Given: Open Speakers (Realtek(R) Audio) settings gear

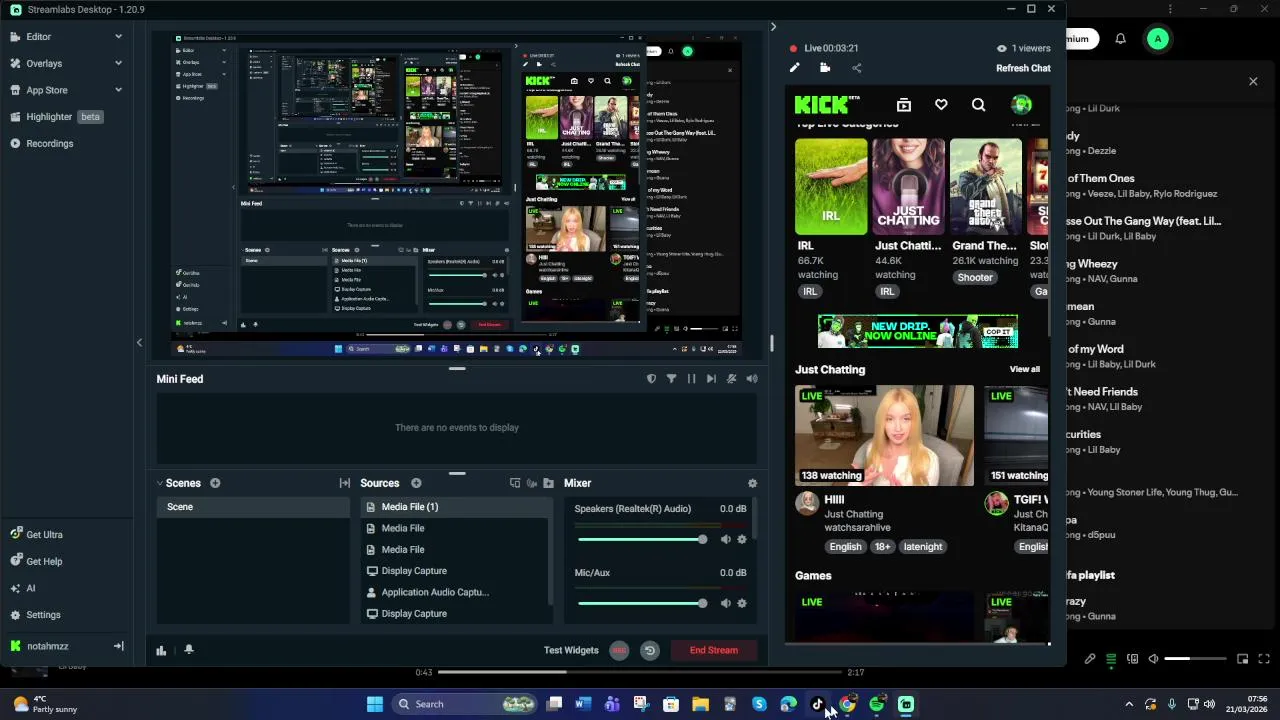Looking at the screenshot, I should coord(742,540).
